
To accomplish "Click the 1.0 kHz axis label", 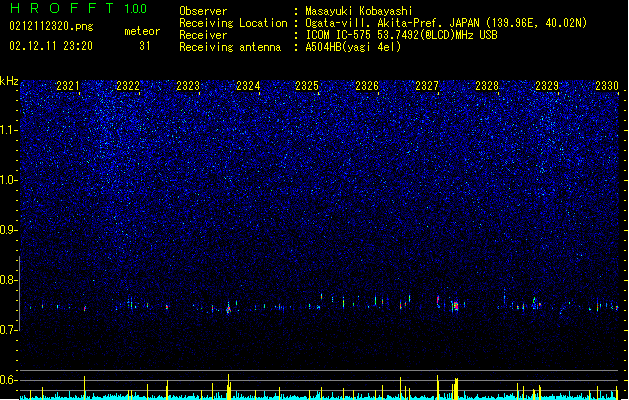I will [8, 180].
